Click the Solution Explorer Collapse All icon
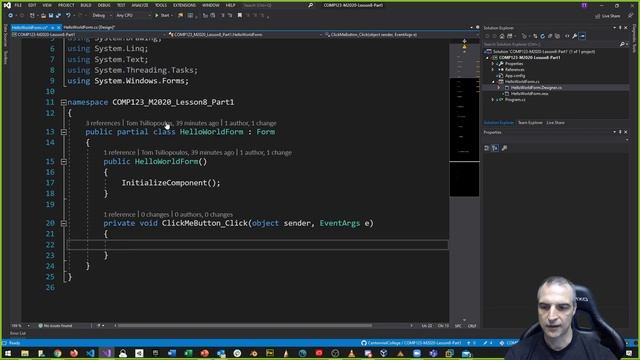Screen dimensions: 640x360 coord(550,36)
